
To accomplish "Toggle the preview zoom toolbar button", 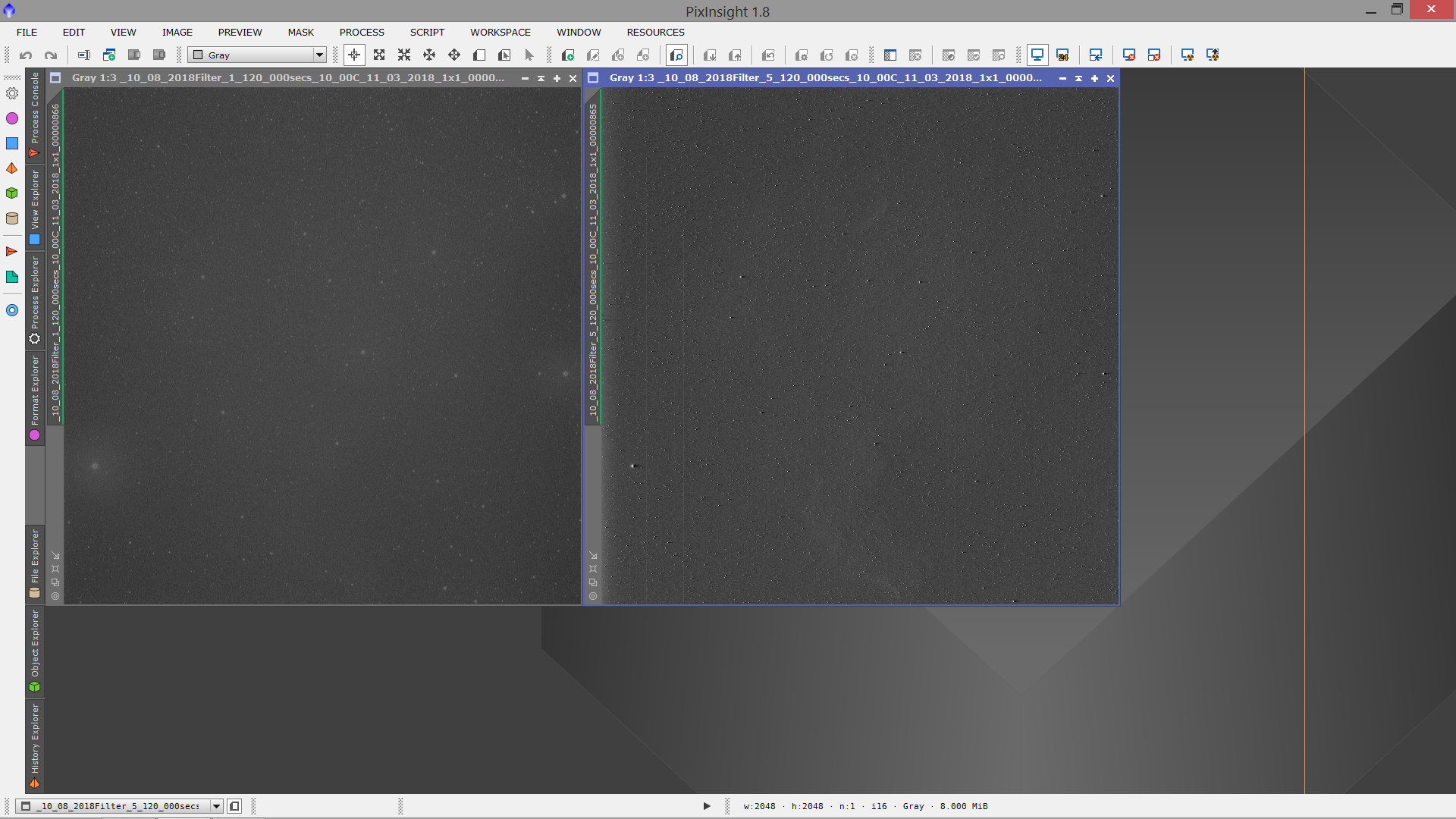I will 676,55.
